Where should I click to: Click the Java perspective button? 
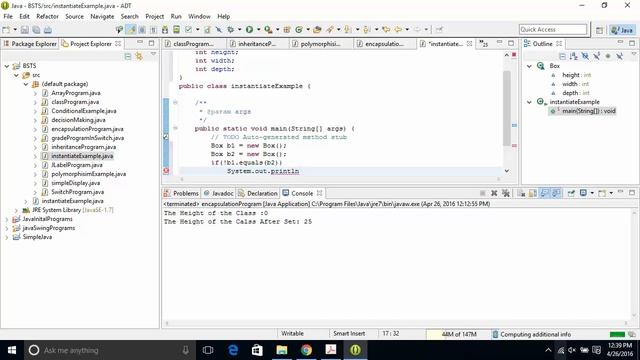[x=622, y=30]
